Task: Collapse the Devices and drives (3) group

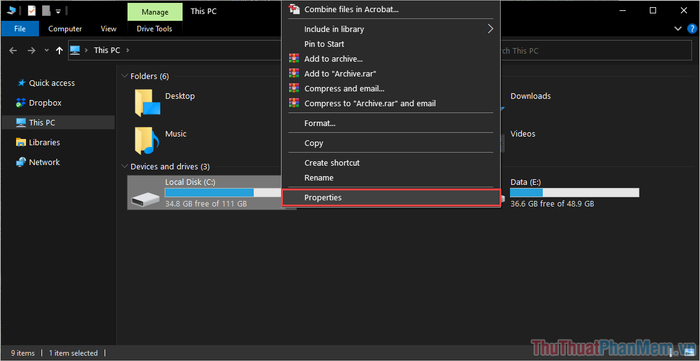Action: (125, 166)
